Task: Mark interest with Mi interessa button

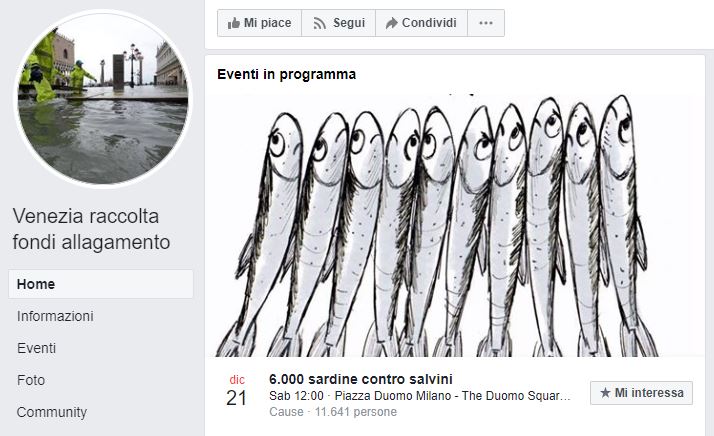Action: click(641, 393)
